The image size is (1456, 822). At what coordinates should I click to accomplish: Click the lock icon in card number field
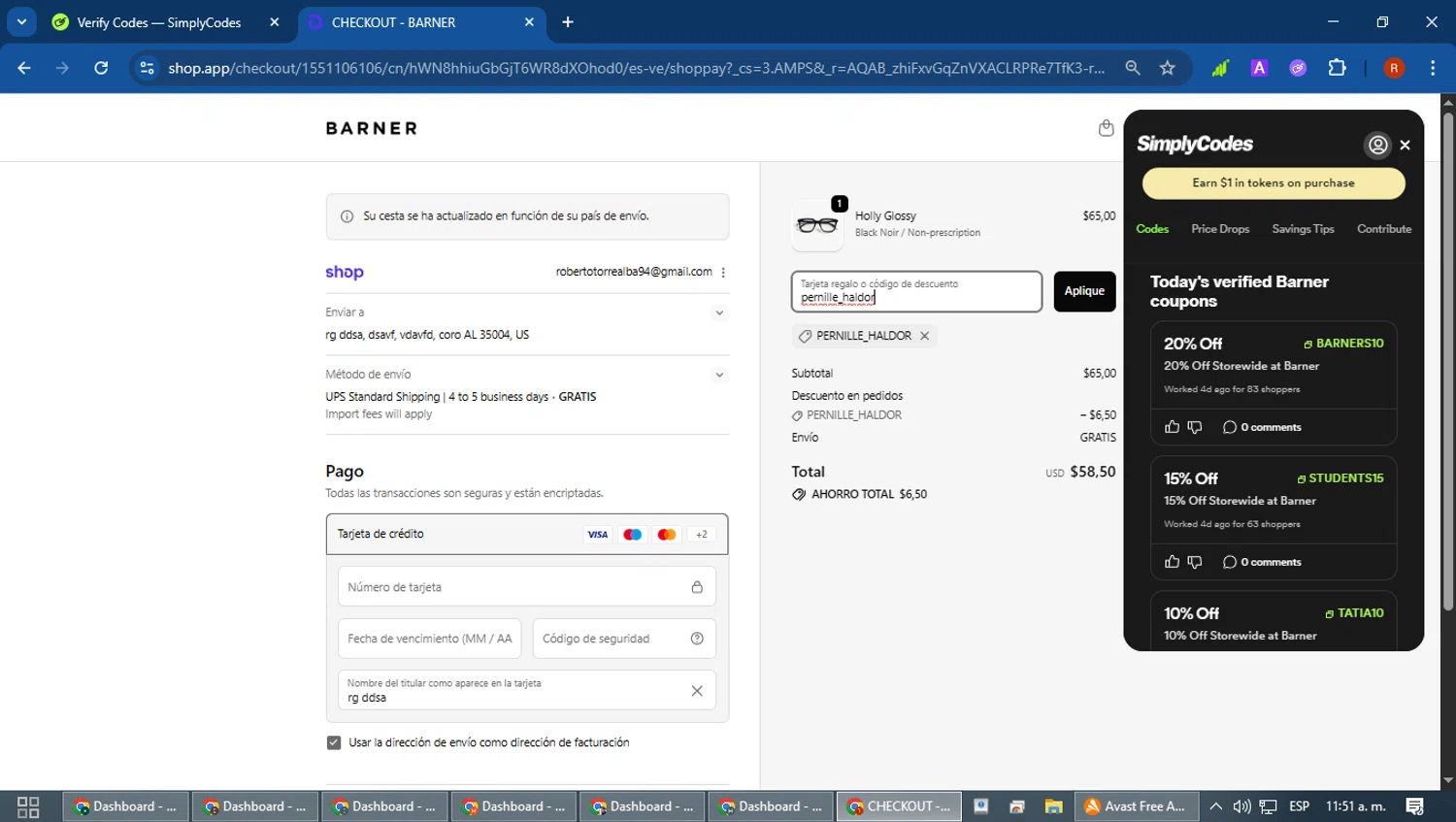697,587
